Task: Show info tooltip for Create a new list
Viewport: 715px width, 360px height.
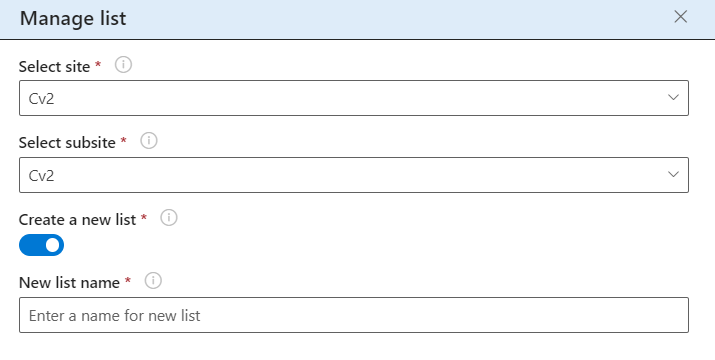Action: (169, 218)
